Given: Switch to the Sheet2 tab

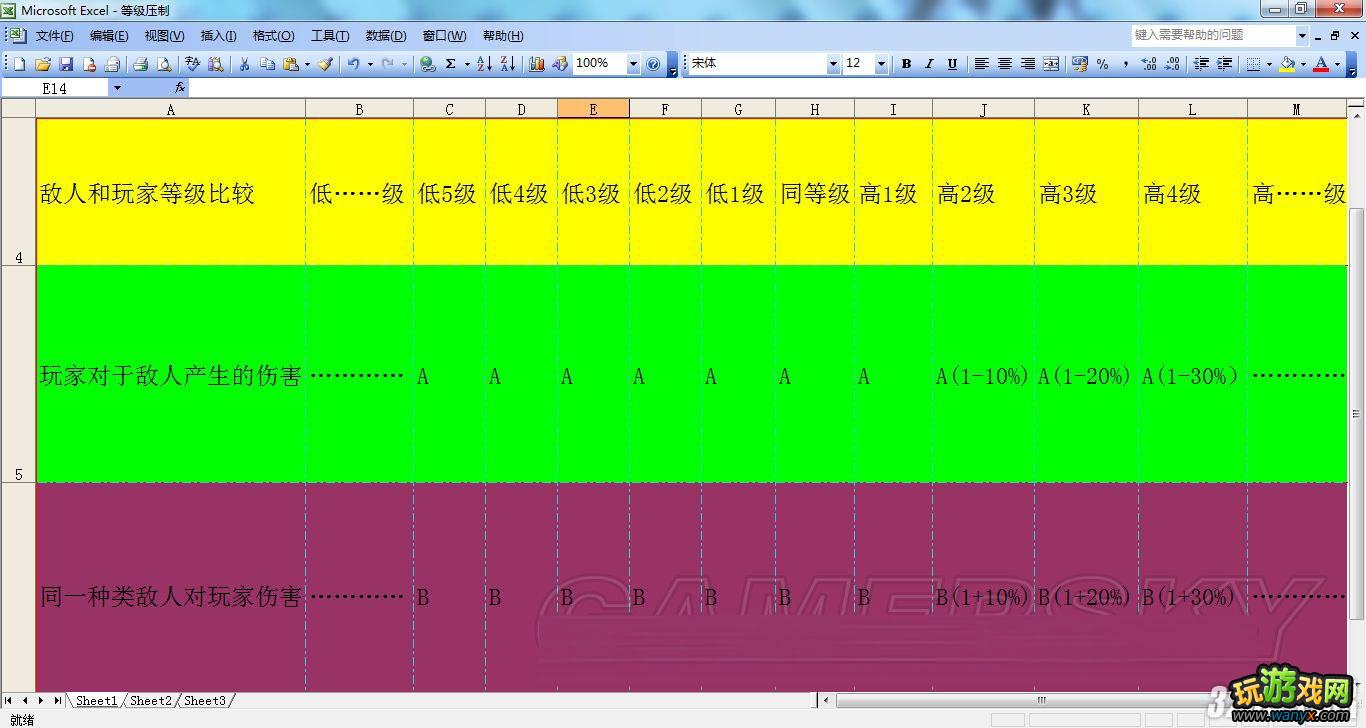Looking at the screenshot, I should pyautogui.click(x=151, y=701).
